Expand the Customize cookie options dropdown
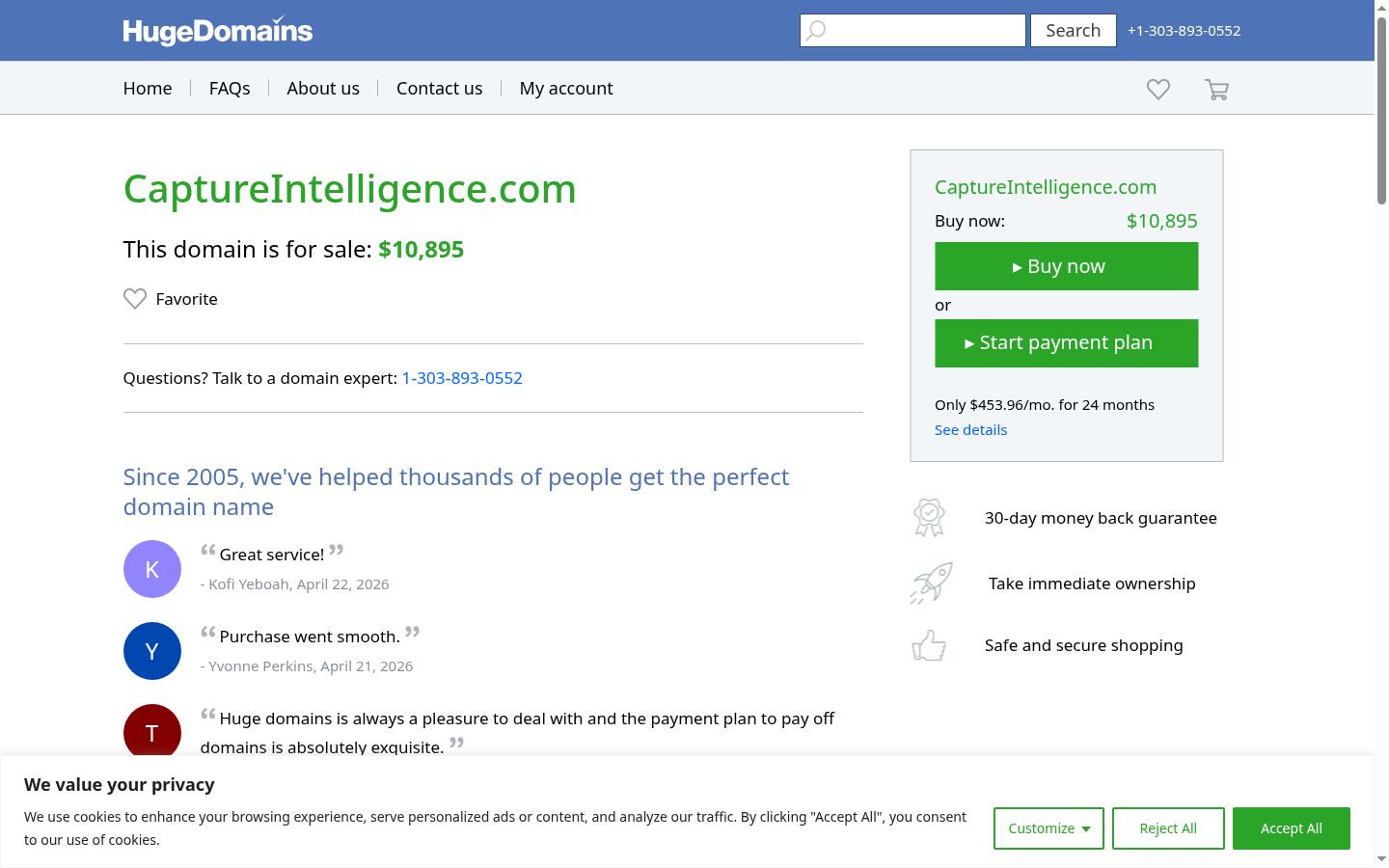This screenshot has height=868, width=1389. point(1049,828)
